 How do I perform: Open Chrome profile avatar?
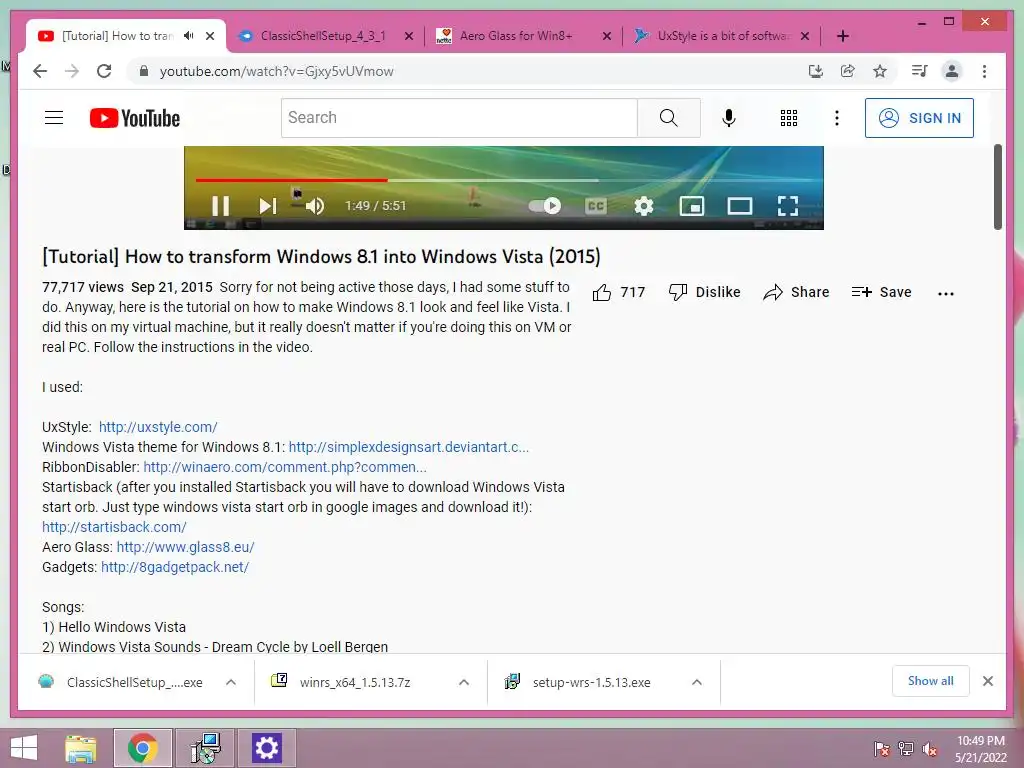[x=952, y=71]
